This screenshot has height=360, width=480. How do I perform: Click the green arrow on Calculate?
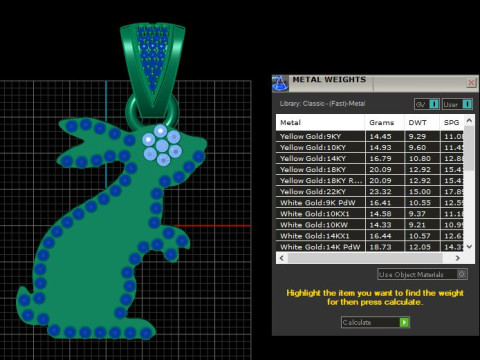tap(404, 322)
